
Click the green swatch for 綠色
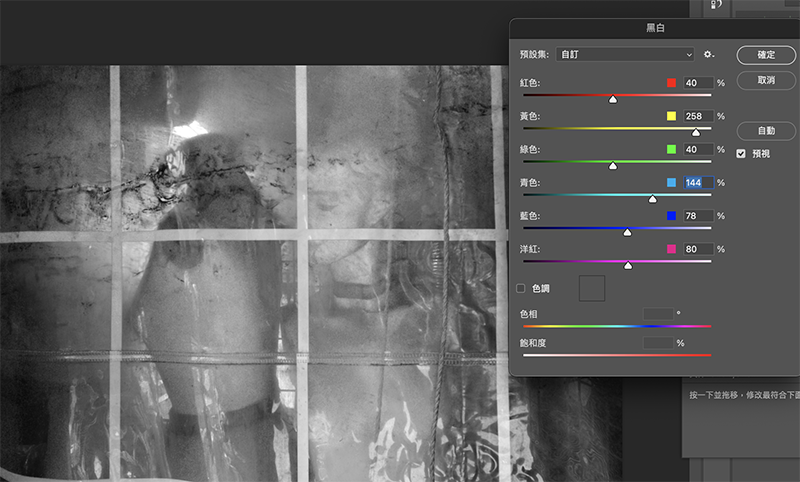point(672,149)
